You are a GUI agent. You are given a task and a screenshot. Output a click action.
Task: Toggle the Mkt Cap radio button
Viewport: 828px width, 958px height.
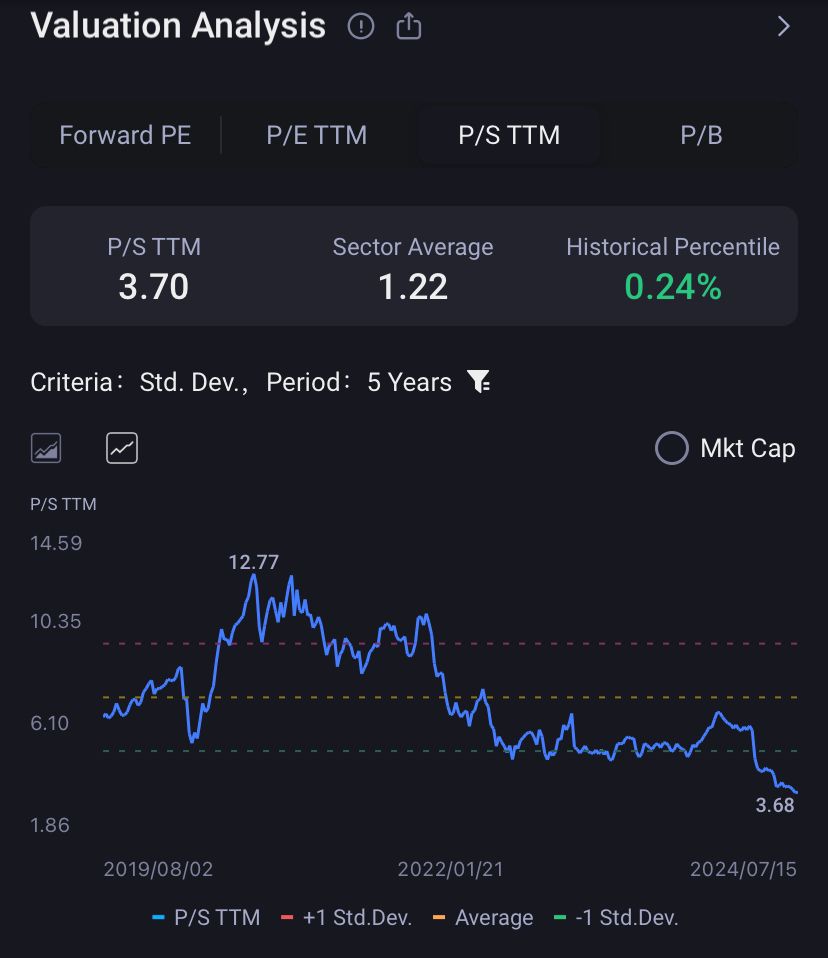tap(671, 448)
